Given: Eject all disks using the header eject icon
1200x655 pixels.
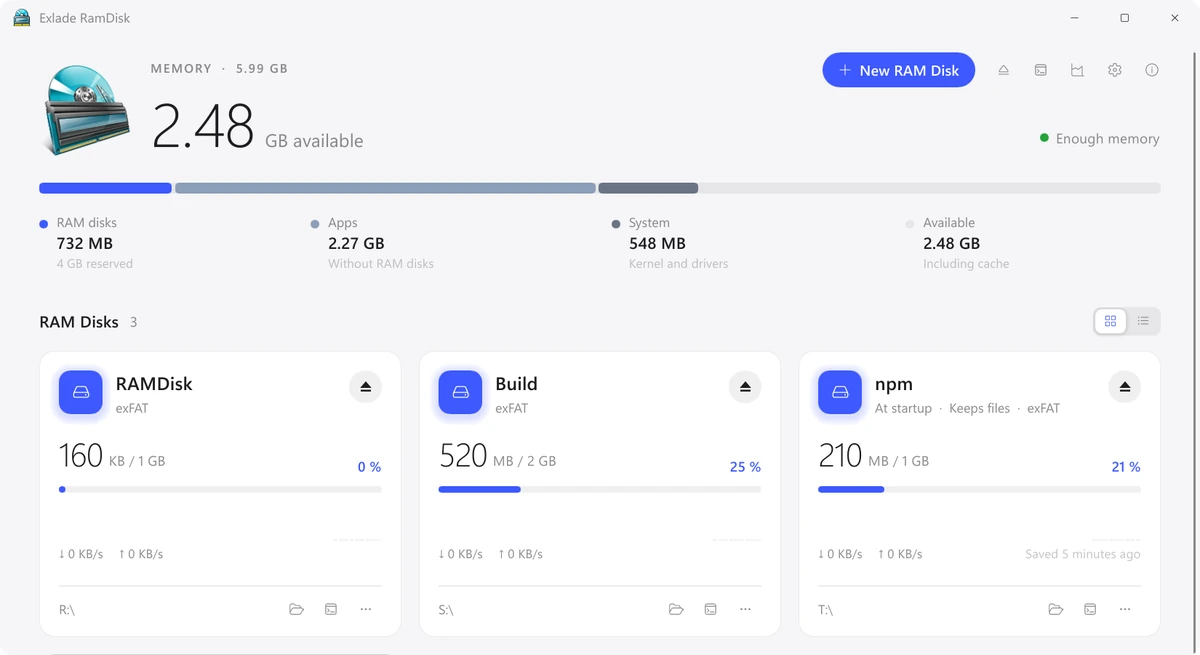Looking at the screenshot, I should (1003, 70).
